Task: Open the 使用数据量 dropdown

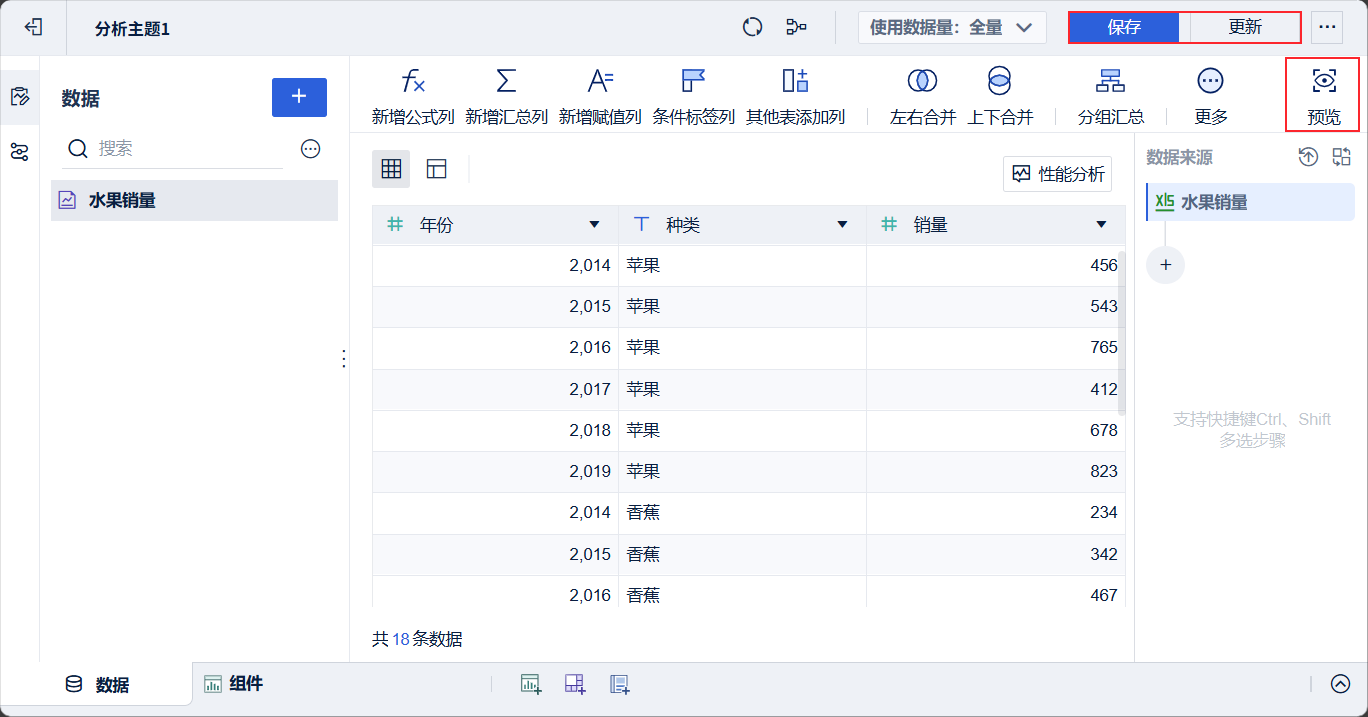Action: [951, 28]
